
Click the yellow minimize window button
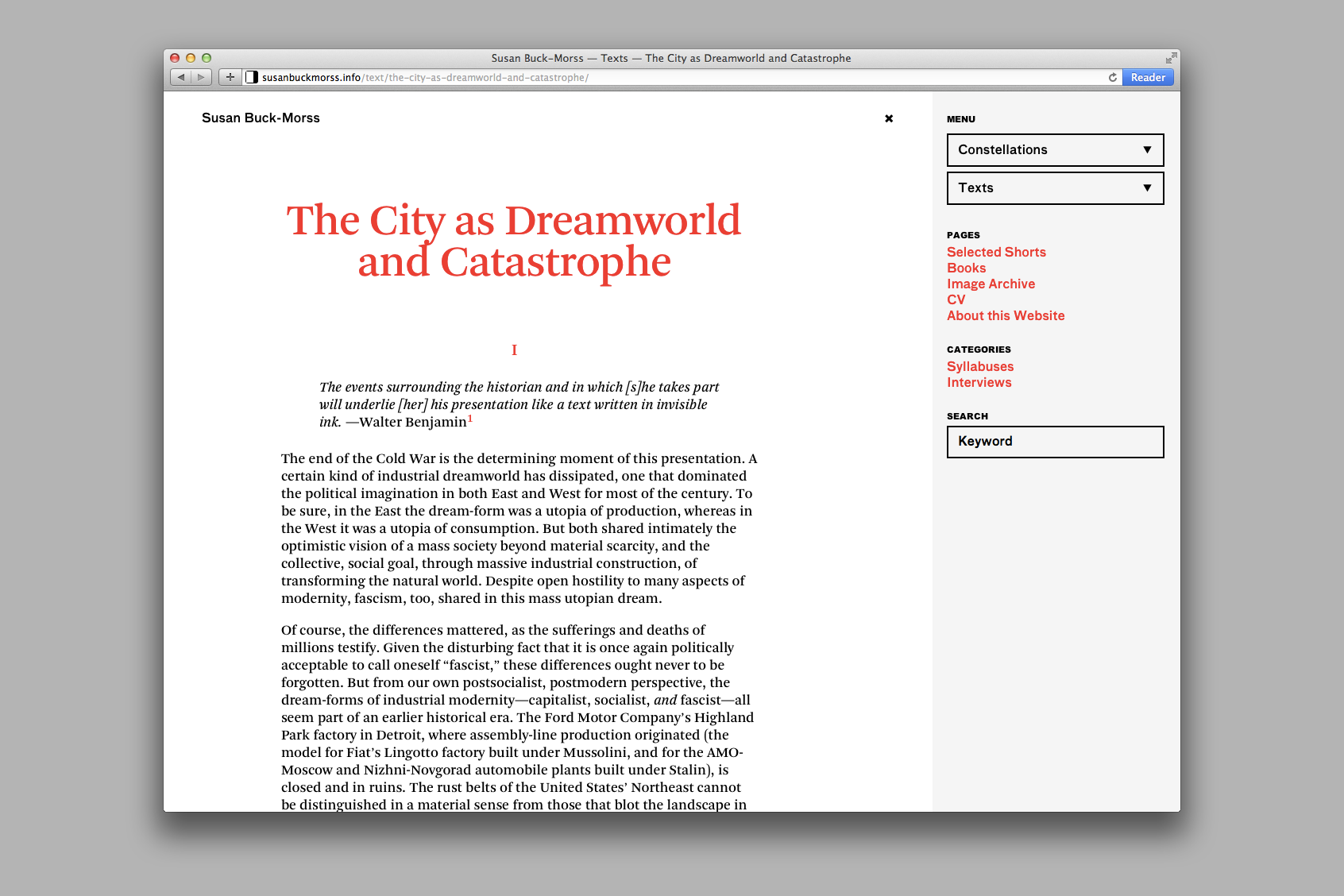(191, 58)
